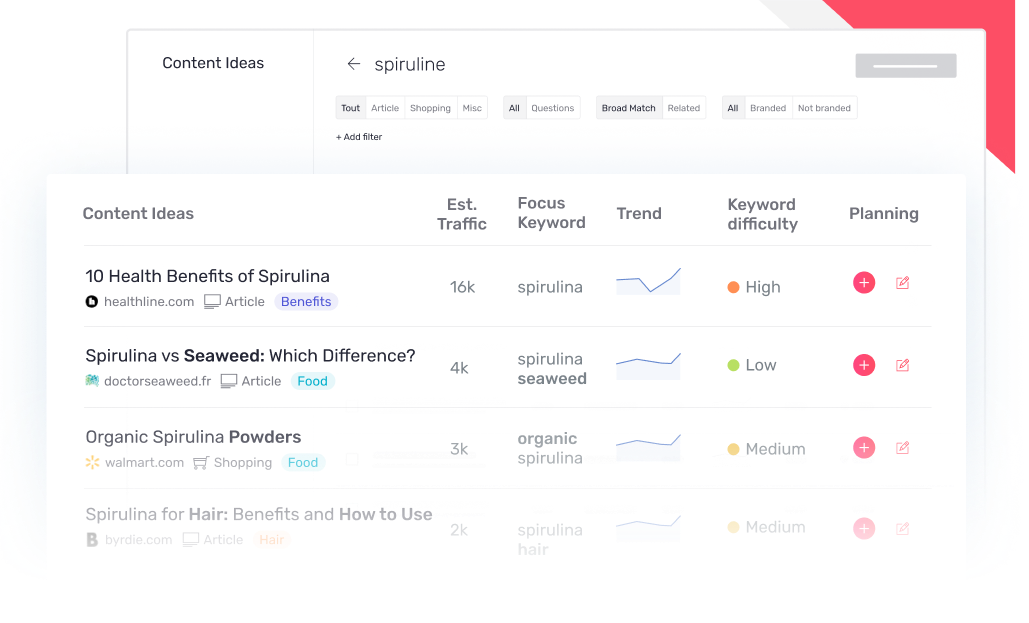Sort by Keyword difficulty column header
This screenshot has width=1029, height=623.
pos(763,214)
